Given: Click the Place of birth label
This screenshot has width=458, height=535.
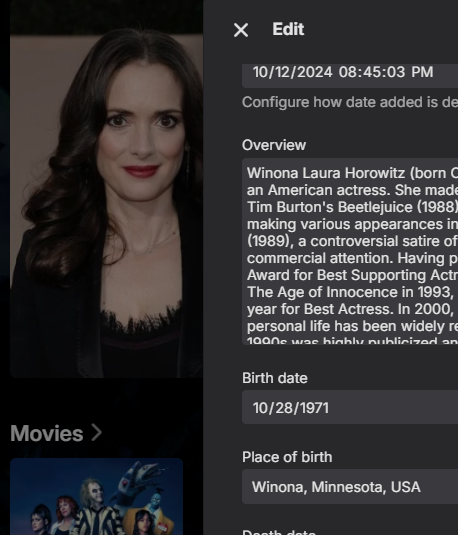Looking at the screenshot, I should [x=287, y=457].
